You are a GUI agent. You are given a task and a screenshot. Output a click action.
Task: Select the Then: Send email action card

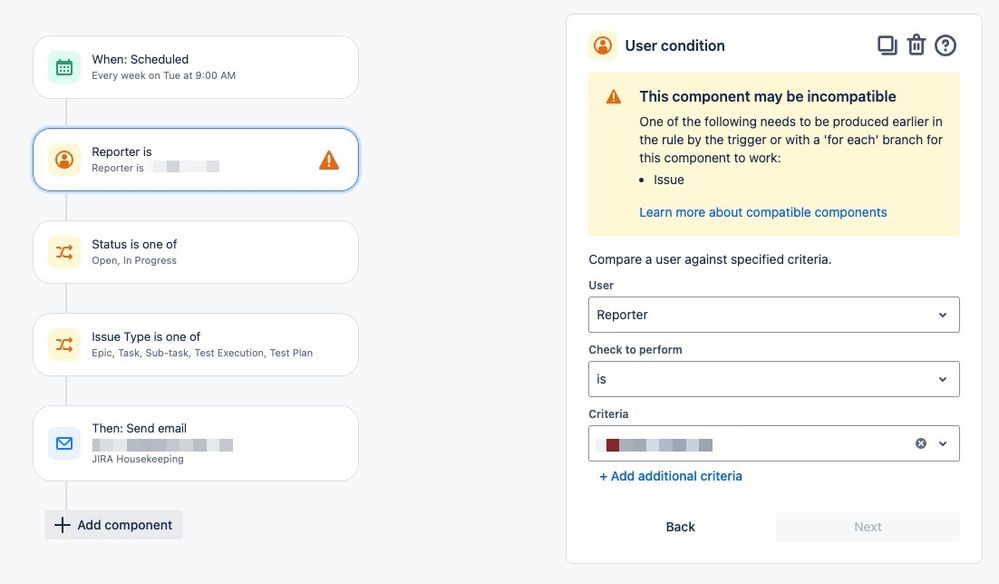click(196, 443)
